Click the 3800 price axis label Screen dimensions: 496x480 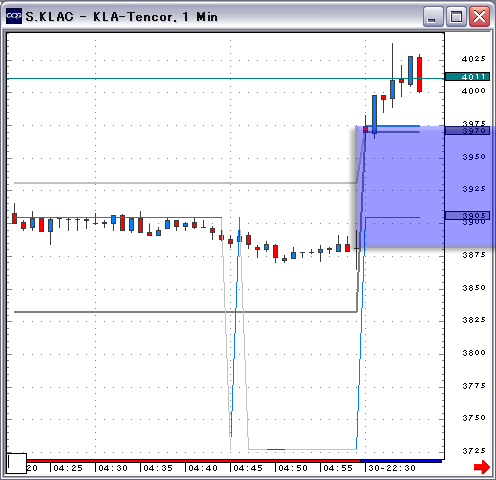[473, 353]
